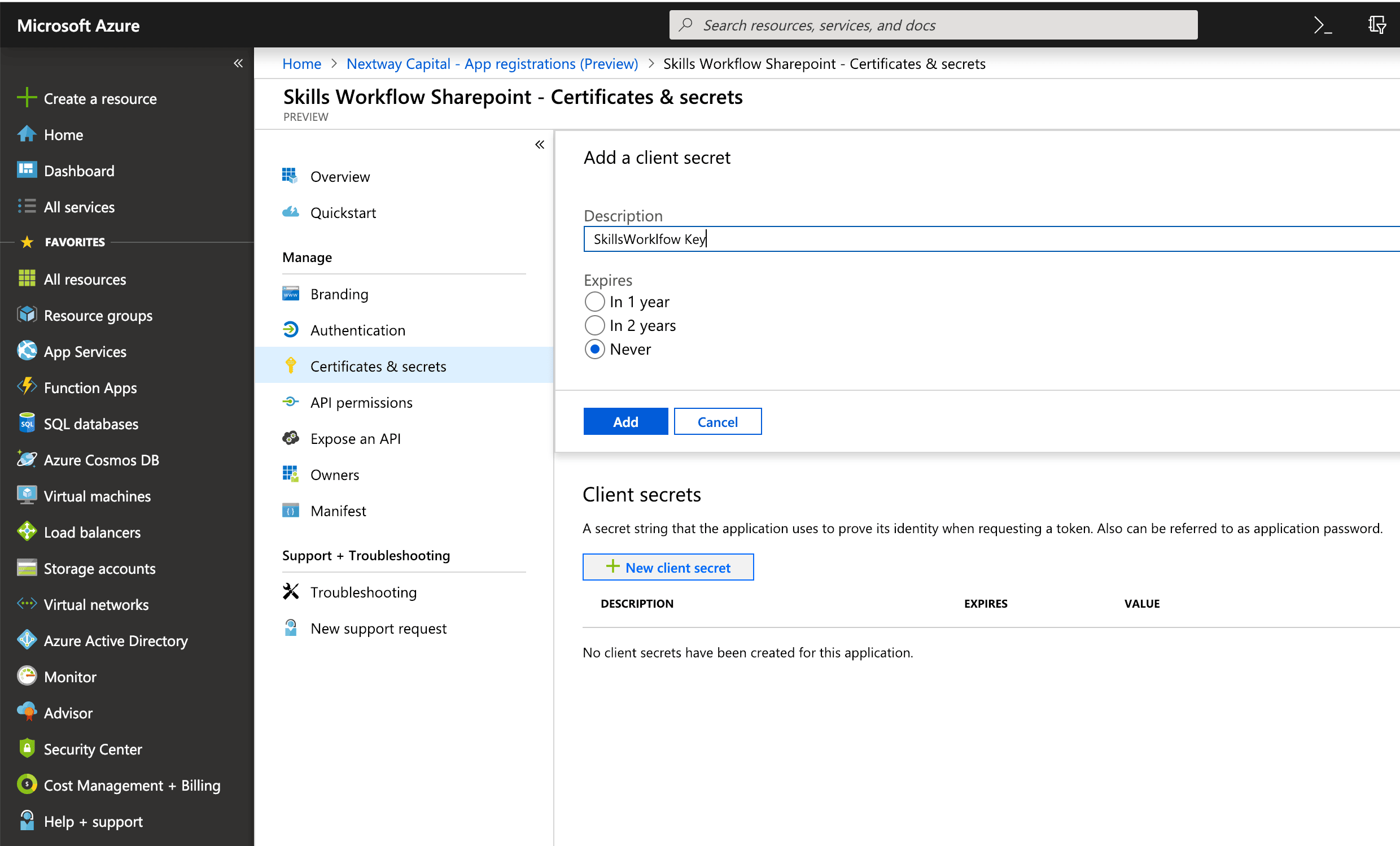Viewport: 1400px width, 846px height.
Task: Select the In 2 years expiry
Action: pos(594,325)
